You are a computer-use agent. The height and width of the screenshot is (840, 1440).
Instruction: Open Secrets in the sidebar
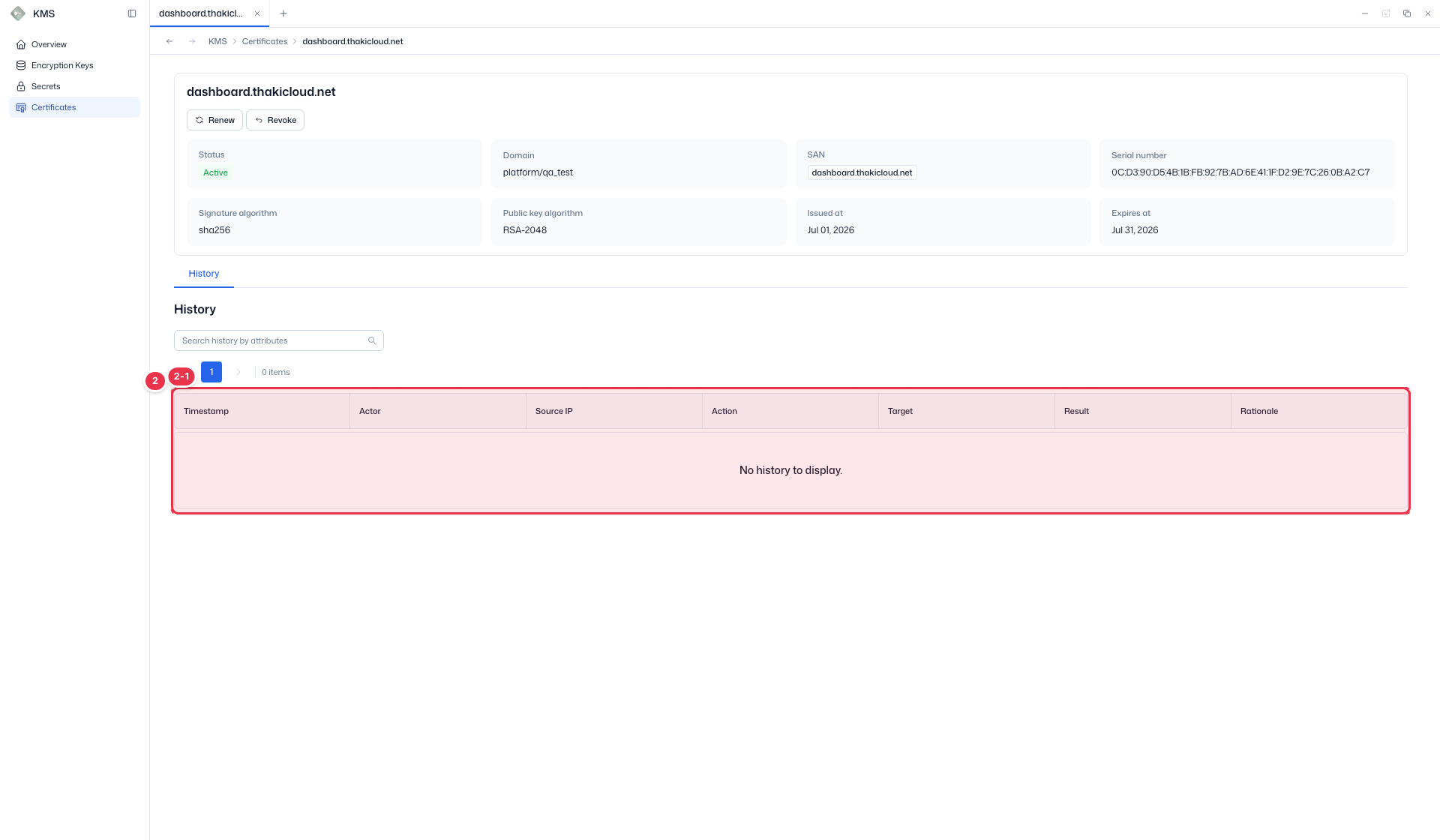click(x=74, y=86)
